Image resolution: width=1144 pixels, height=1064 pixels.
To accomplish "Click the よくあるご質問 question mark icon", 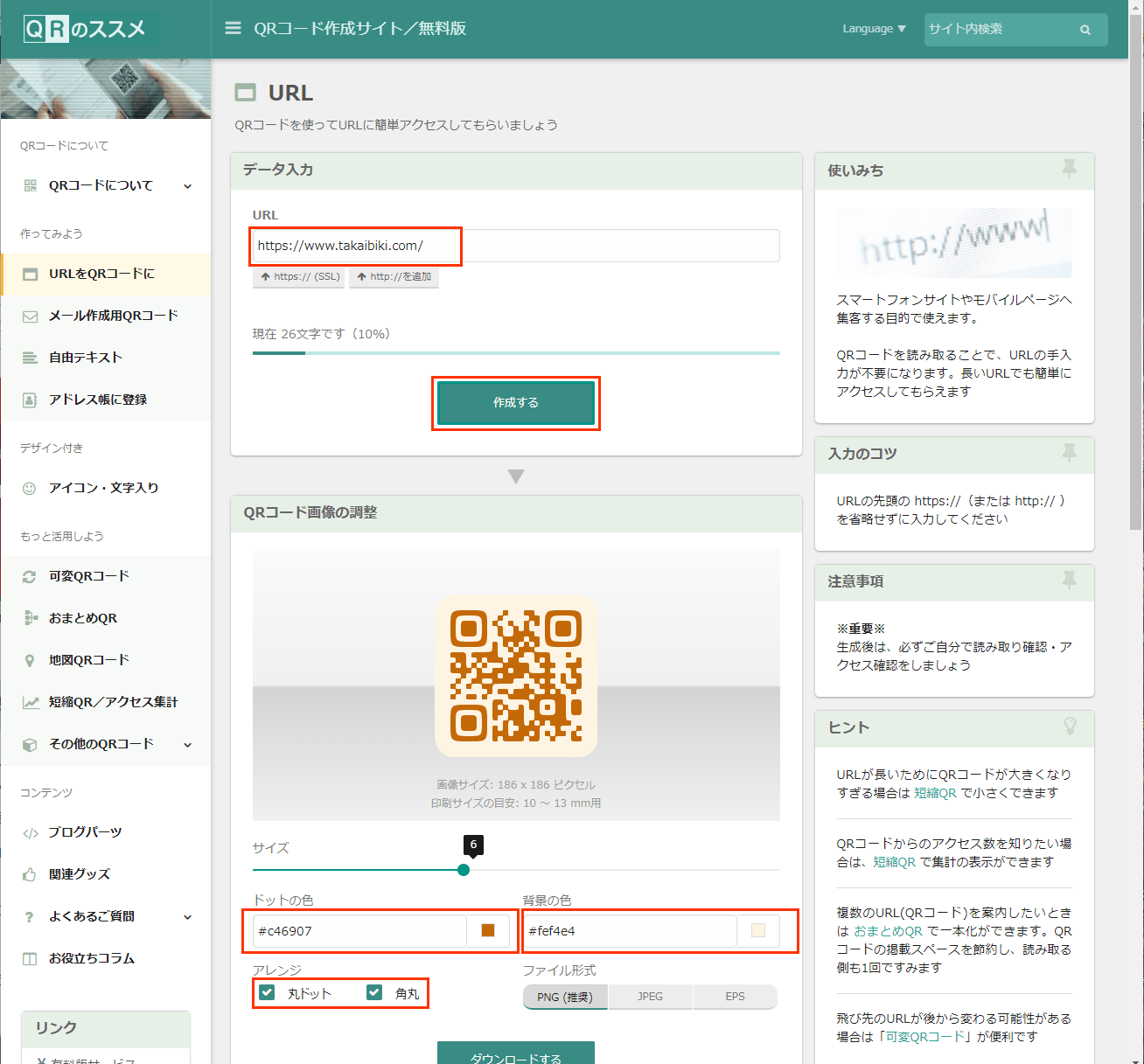I will [x=30, y=916].
